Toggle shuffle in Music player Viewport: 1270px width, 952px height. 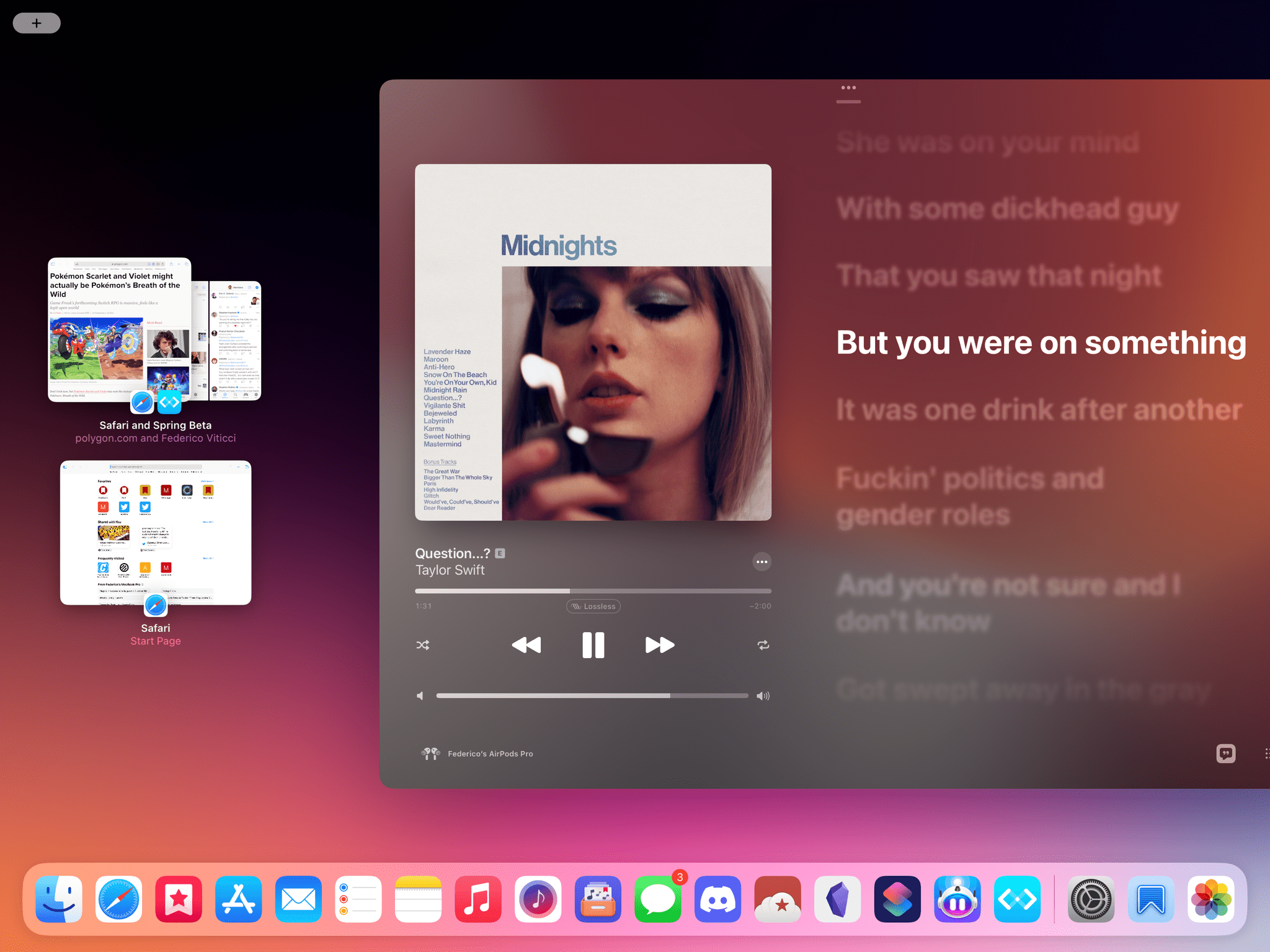click(x=423, y=645)
